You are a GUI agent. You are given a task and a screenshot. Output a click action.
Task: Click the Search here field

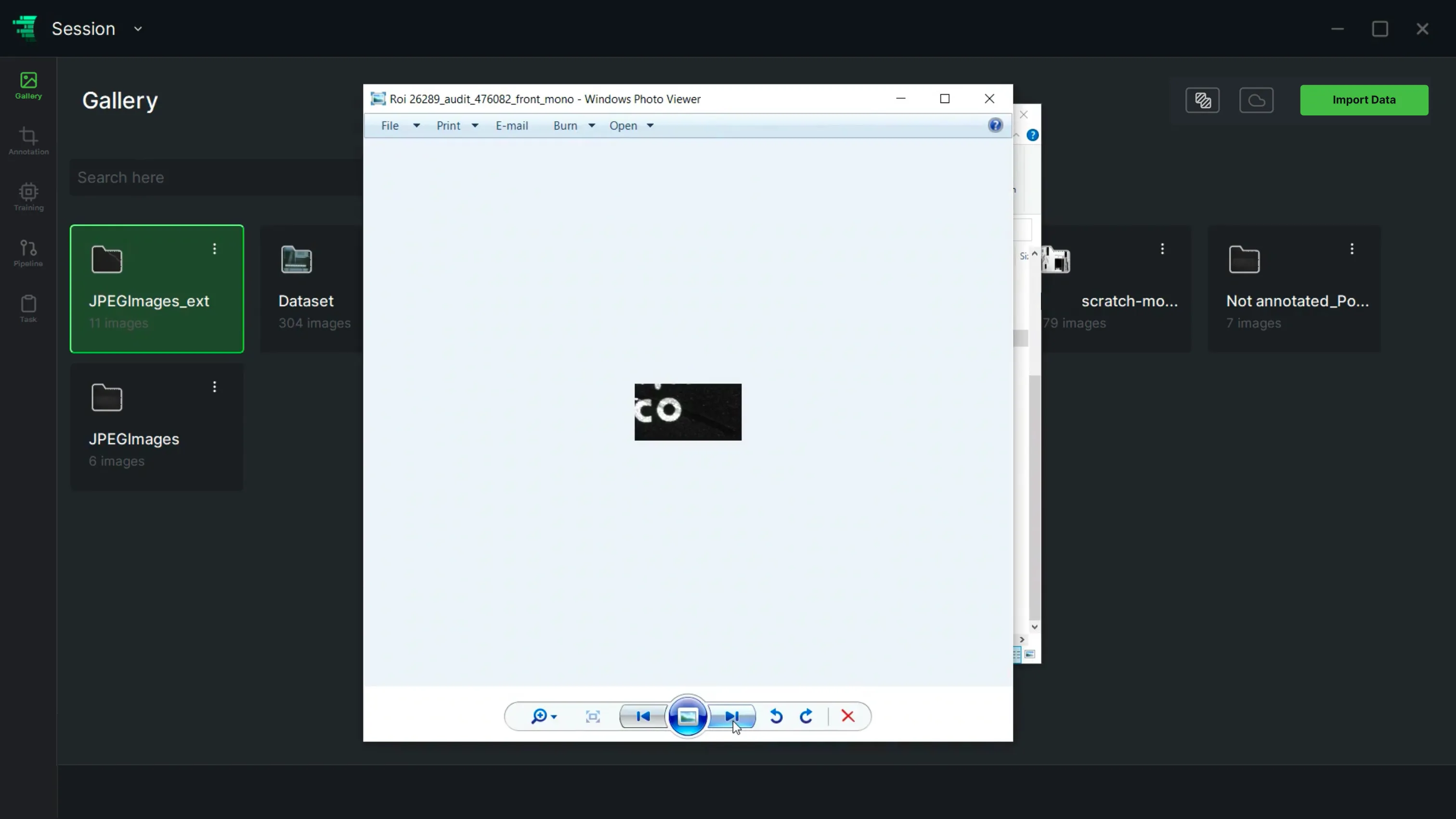click(x=216, y=178)
